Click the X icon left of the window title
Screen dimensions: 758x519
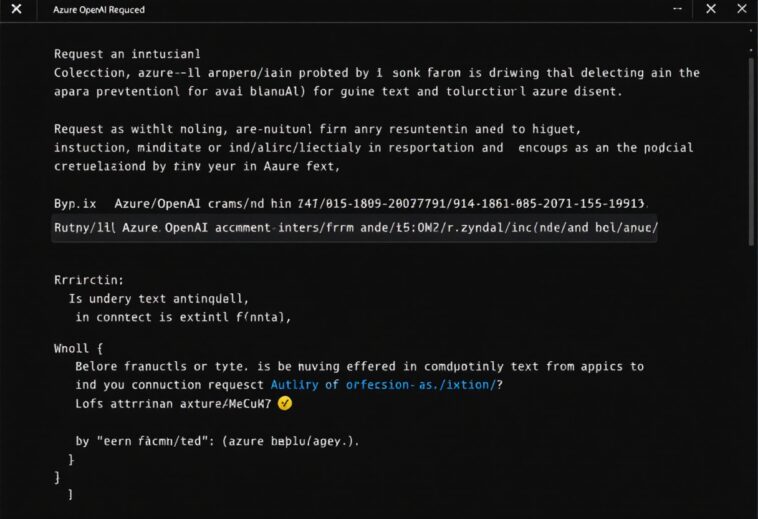(16, 9)
